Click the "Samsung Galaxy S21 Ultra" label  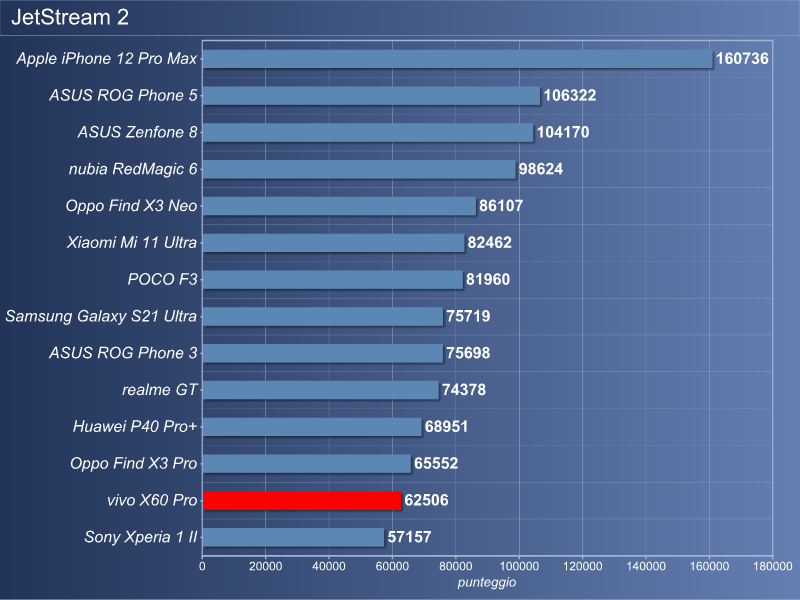point(101,316)
